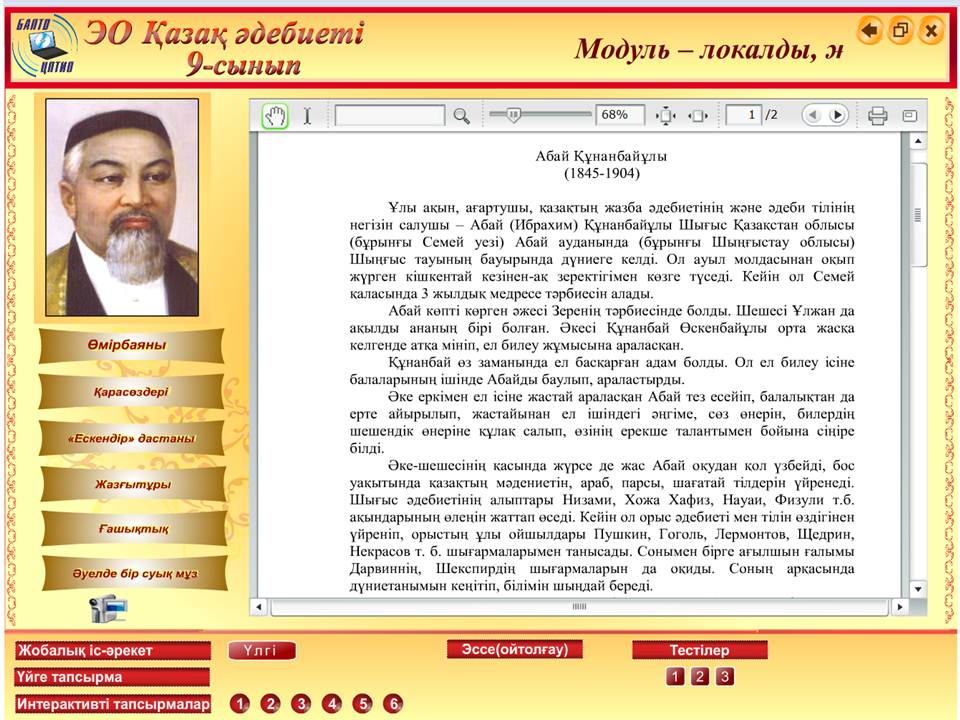Click the Үлгі button

click(x=261, y=650)
